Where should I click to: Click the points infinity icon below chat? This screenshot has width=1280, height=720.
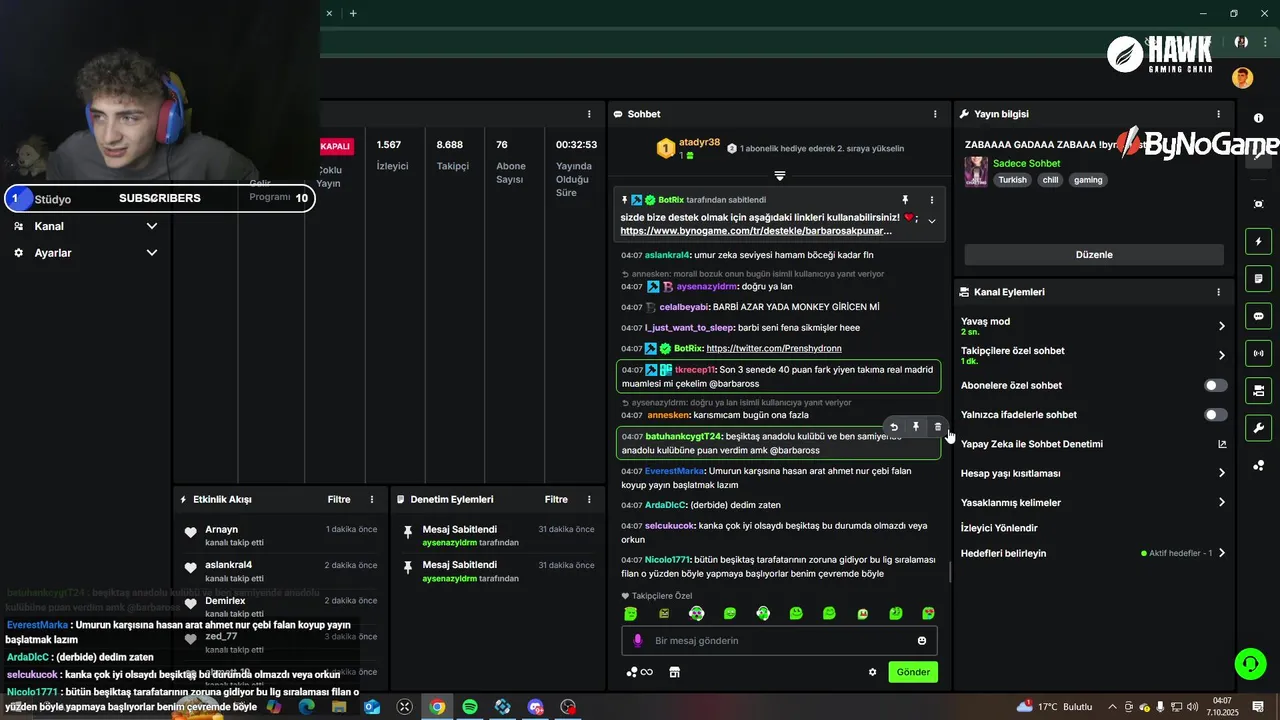pos(639,672)
